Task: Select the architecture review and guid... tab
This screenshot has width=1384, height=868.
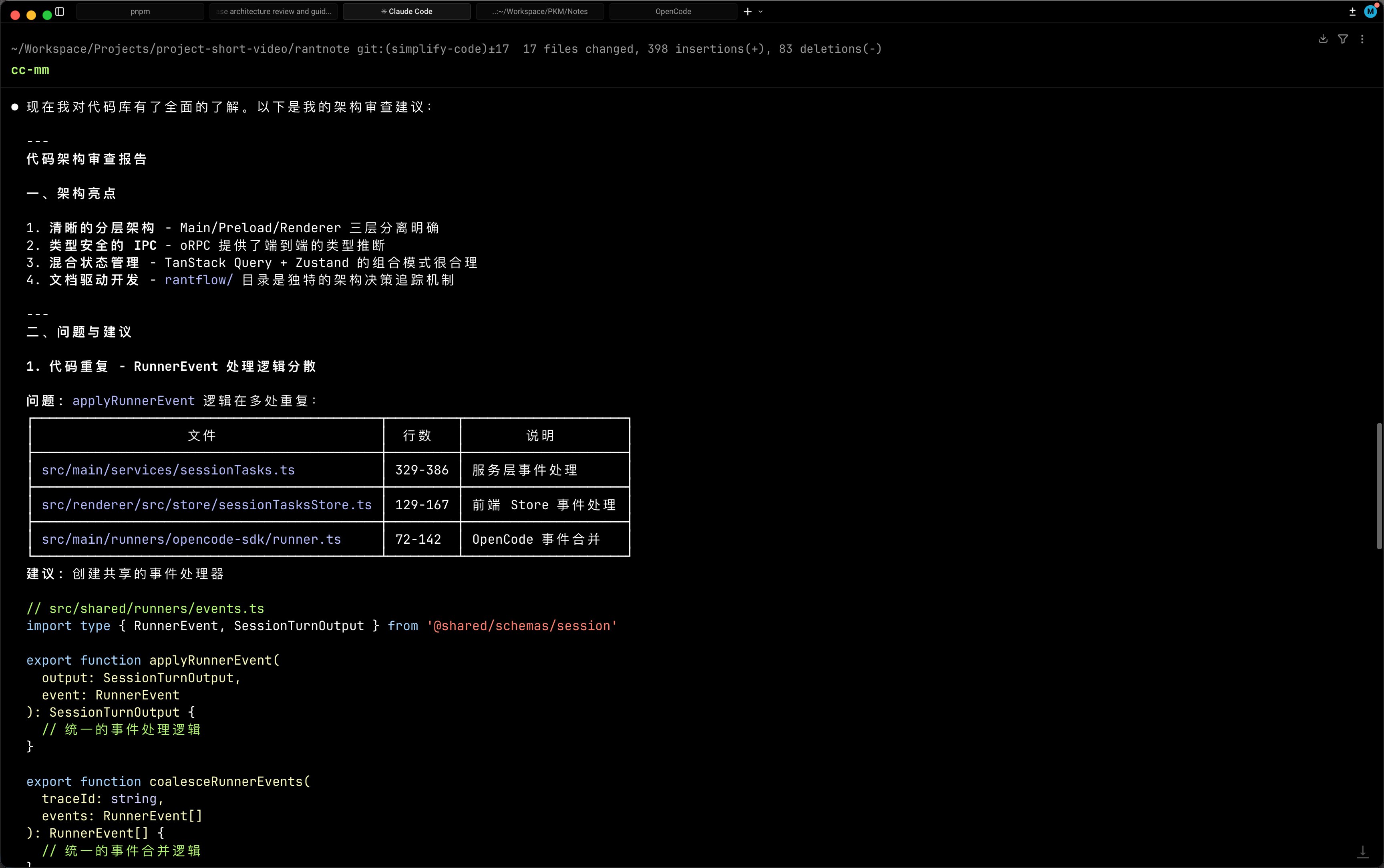Action: click(x=274, y=12)
